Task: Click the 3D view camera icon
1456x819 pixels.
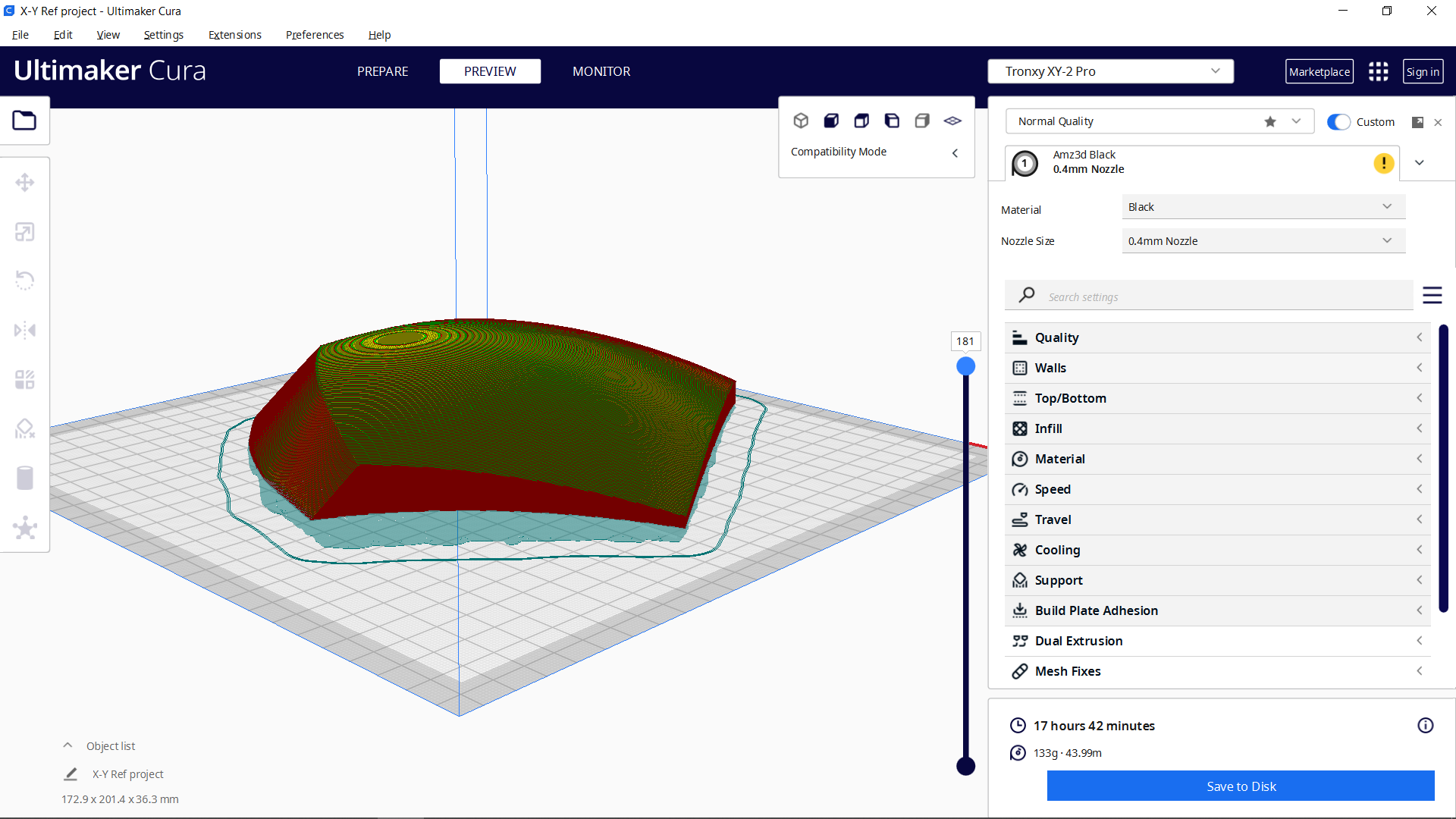Action: tap(801, 121)
